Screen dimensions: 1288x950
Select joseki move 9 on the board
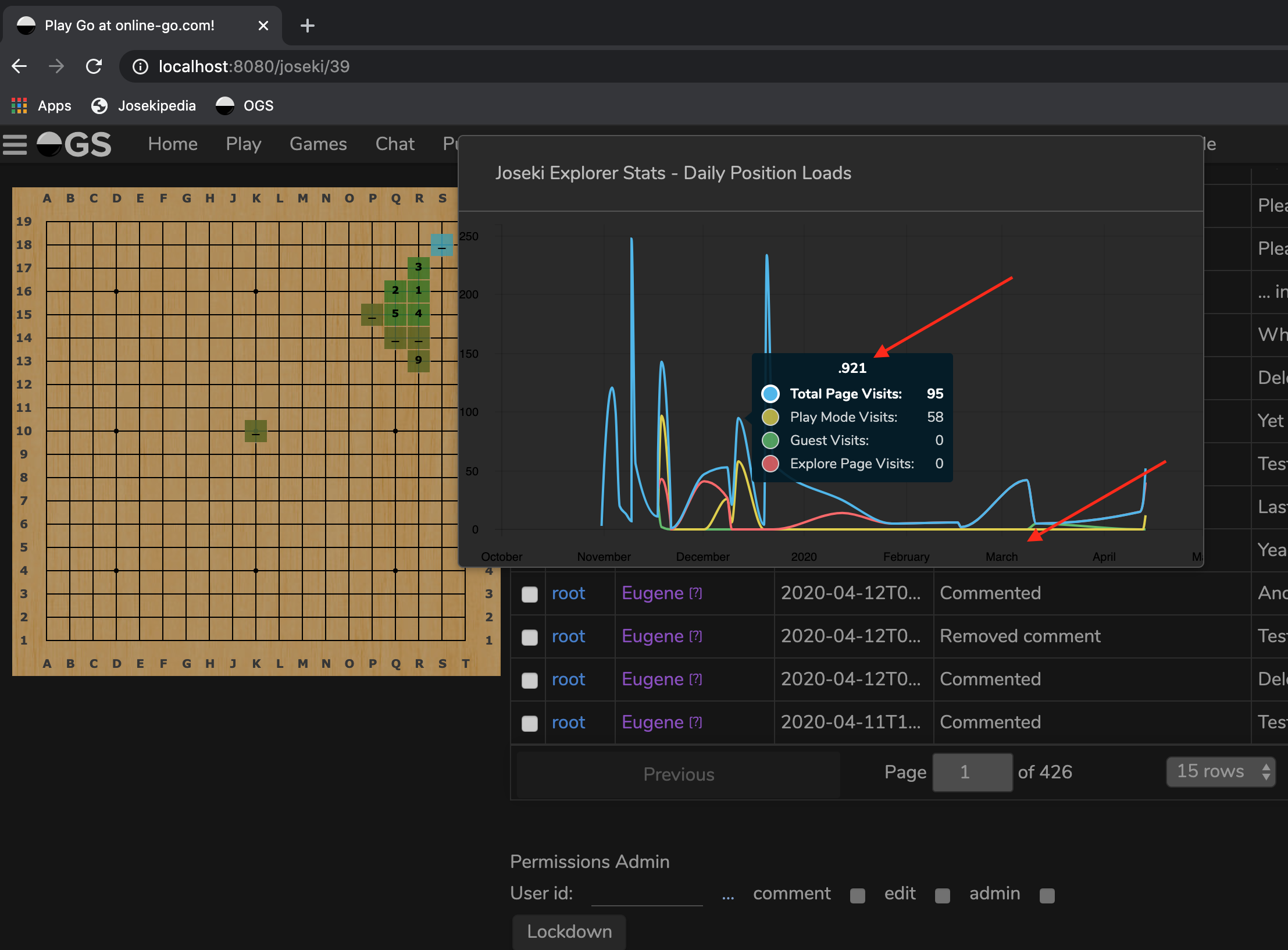[x=419, y=361]
